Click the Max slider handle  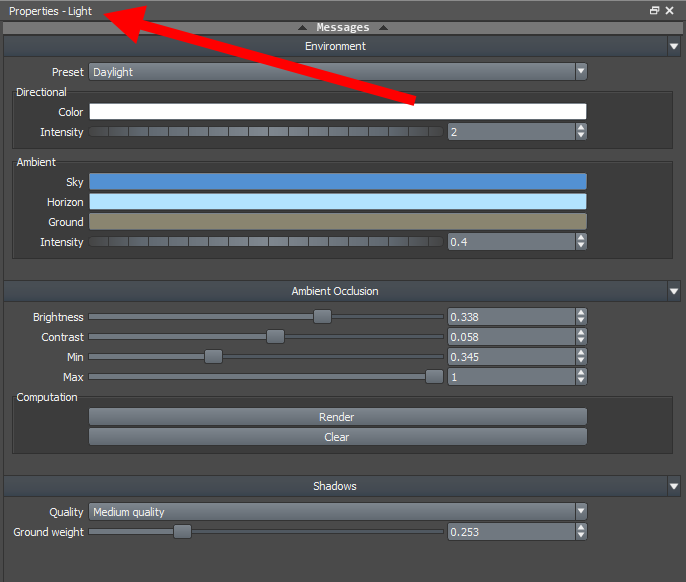point(434,377)
